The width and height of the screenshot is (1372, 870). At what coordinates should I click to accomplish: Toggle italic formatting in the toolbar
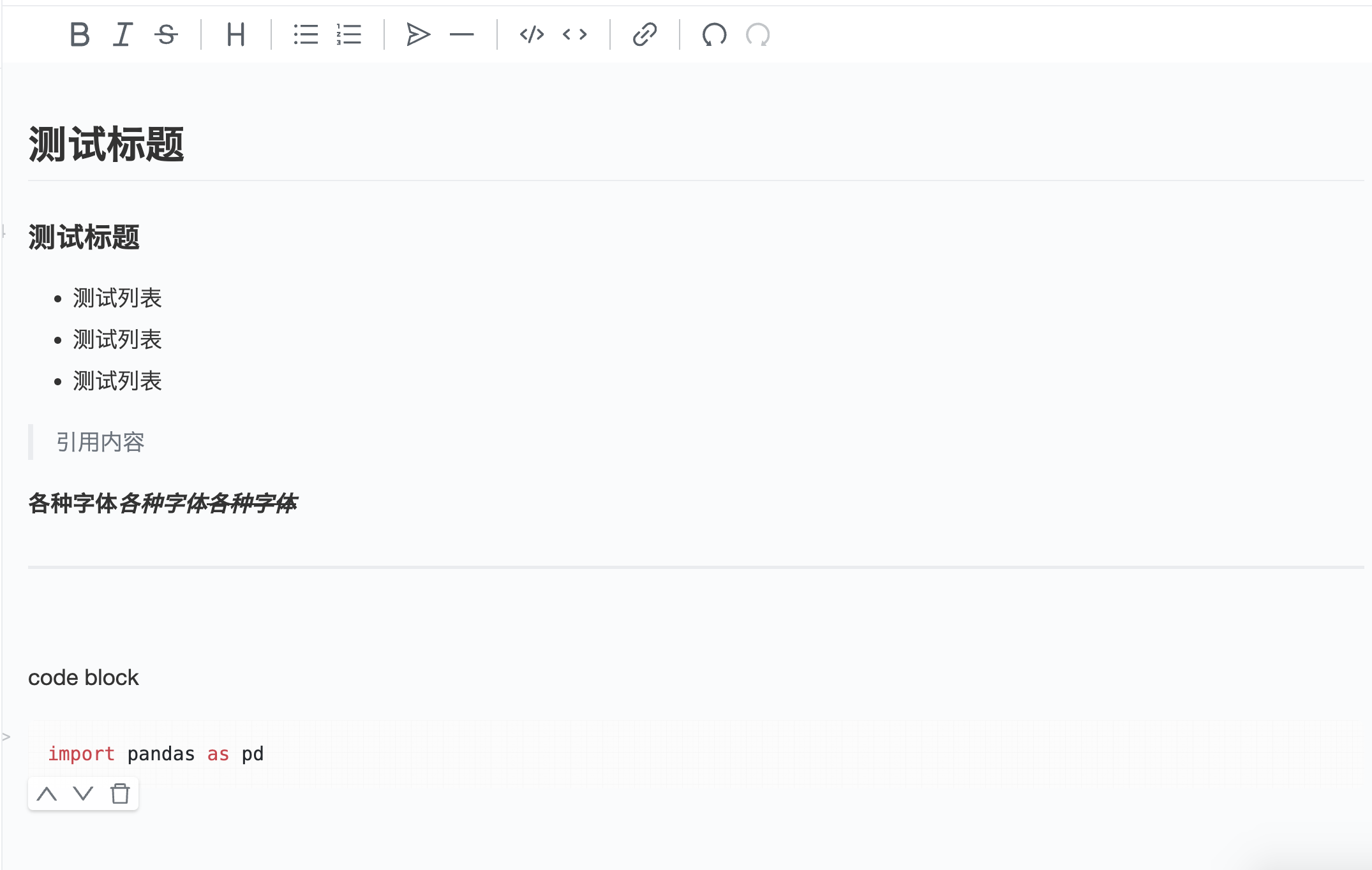[123, 35]
